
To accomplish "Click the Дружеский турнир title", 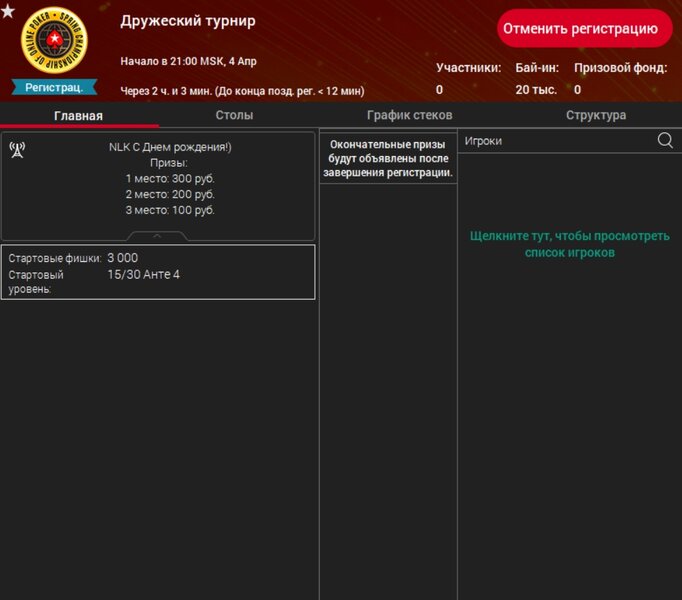I will 187,21.
